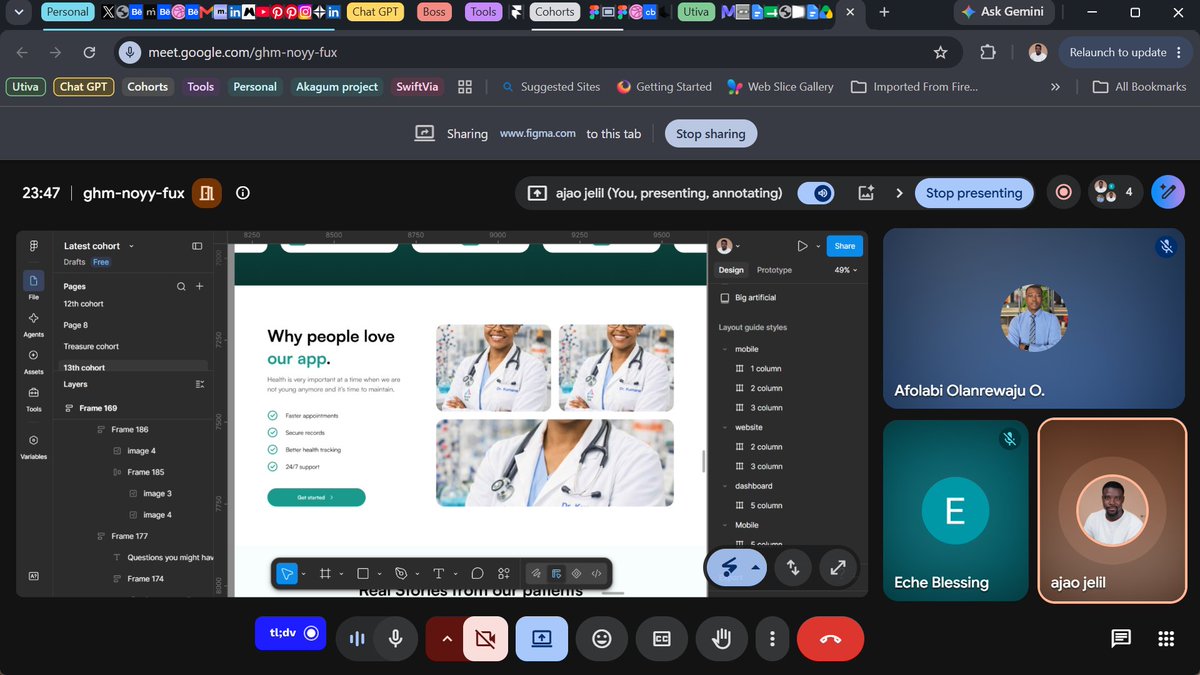Collapse all layers icon in Layers header
Image resolution: width=1200 pixels, height=675 pixels.
199,384
